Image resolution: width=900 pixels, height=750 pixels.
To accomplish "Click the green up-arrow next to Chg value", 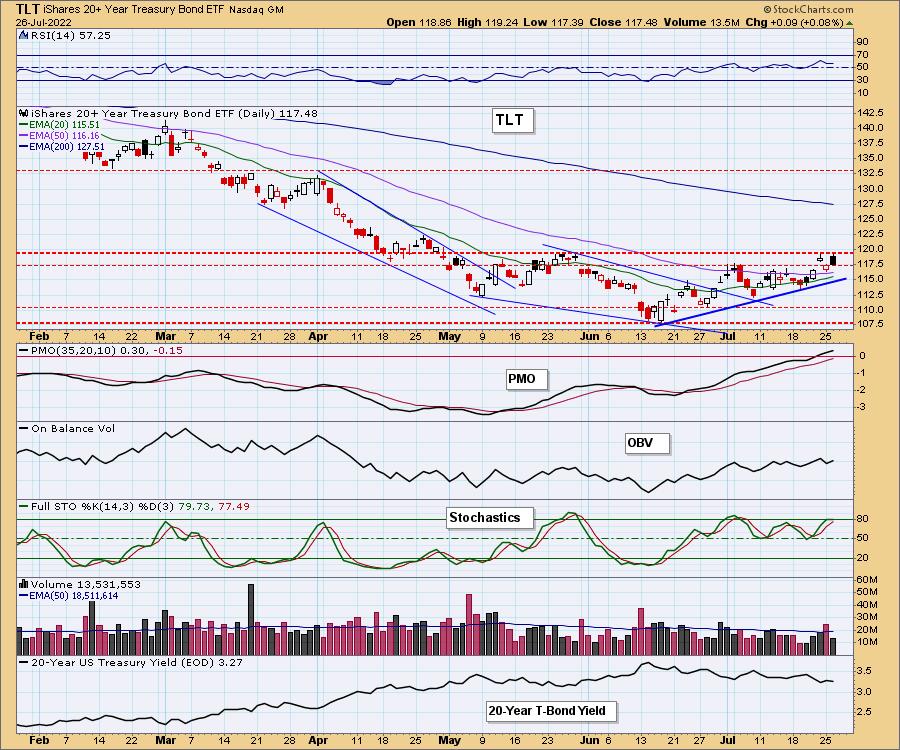I will pyautogui.click(x=849, y=23).
